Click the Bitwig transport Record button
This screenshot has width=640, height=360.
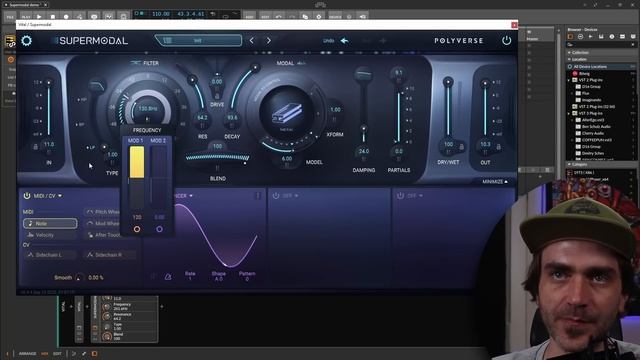(66, 17)
